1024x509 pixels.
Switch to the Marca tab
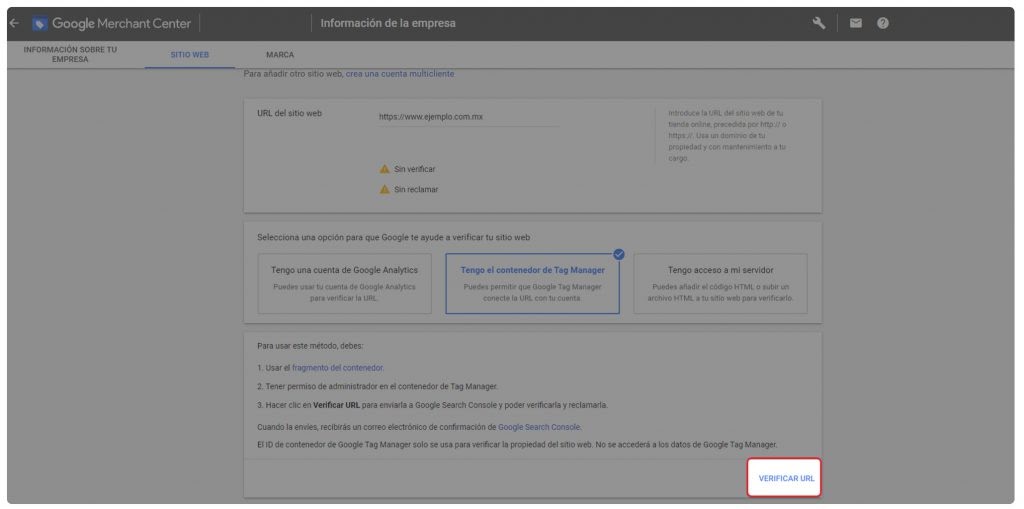coord(280,55)
